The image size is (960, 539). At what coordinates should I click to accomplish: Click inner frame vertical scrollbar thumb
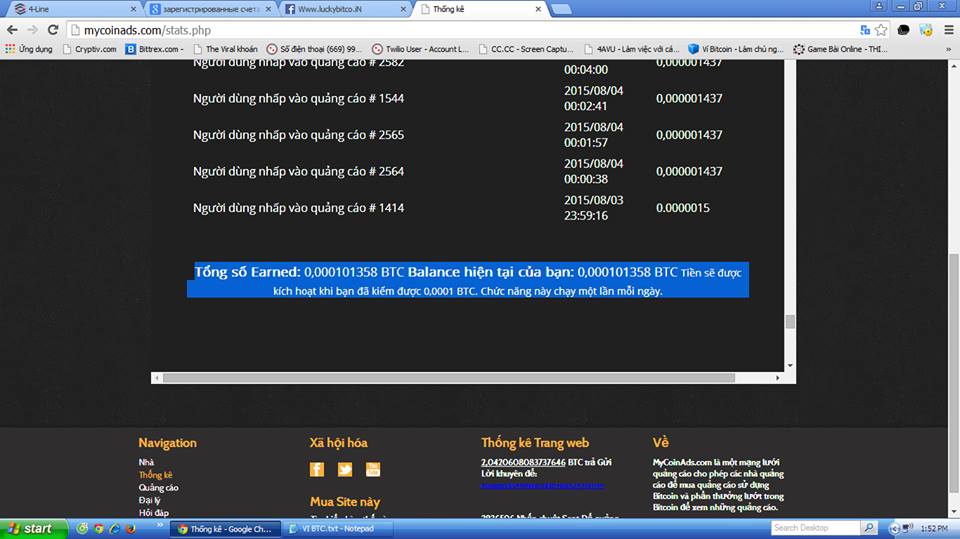(x=790, y=322)
